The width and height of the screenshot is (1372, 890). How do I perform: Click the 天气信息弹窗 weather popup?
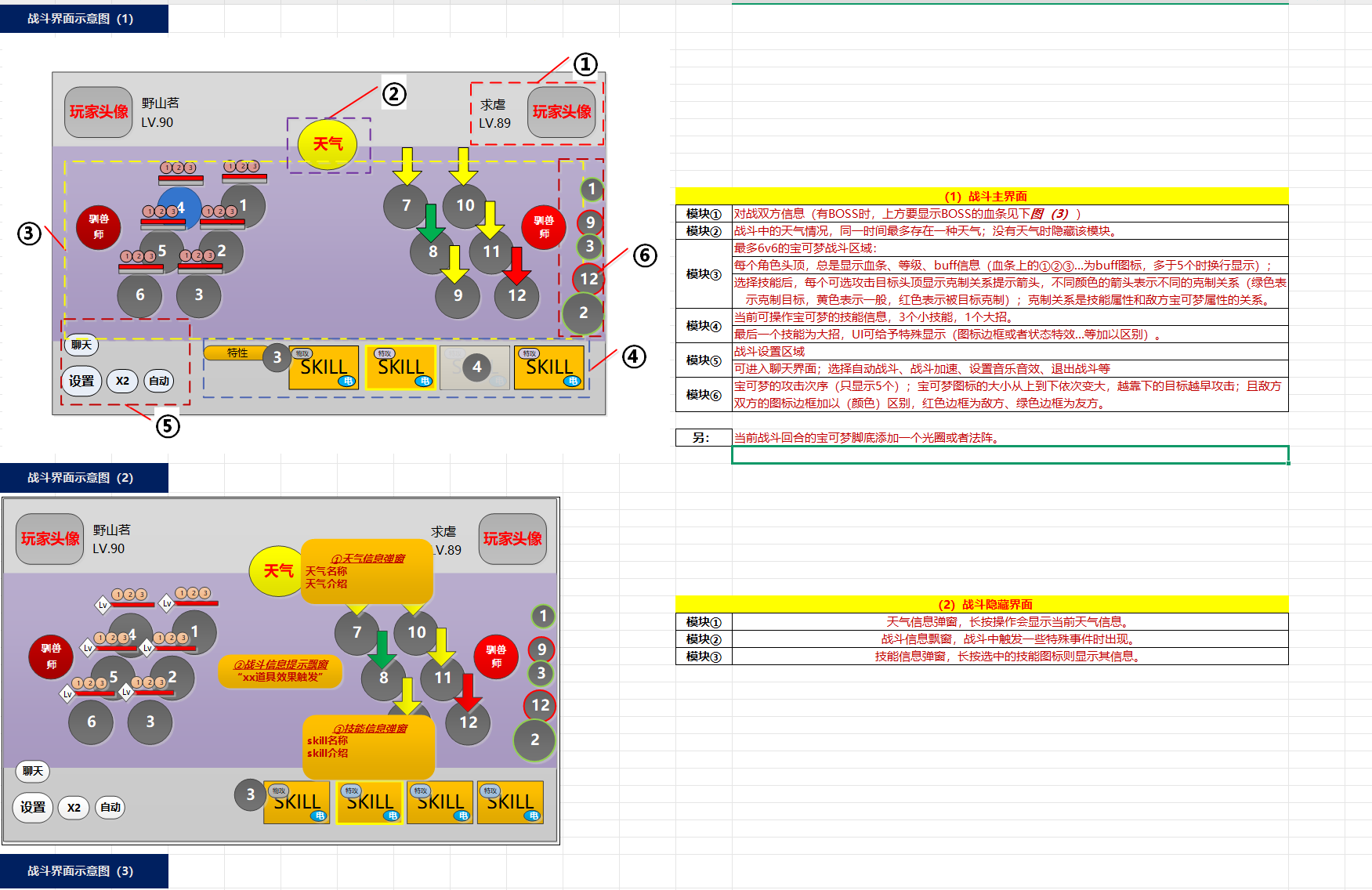click(367, 571)
